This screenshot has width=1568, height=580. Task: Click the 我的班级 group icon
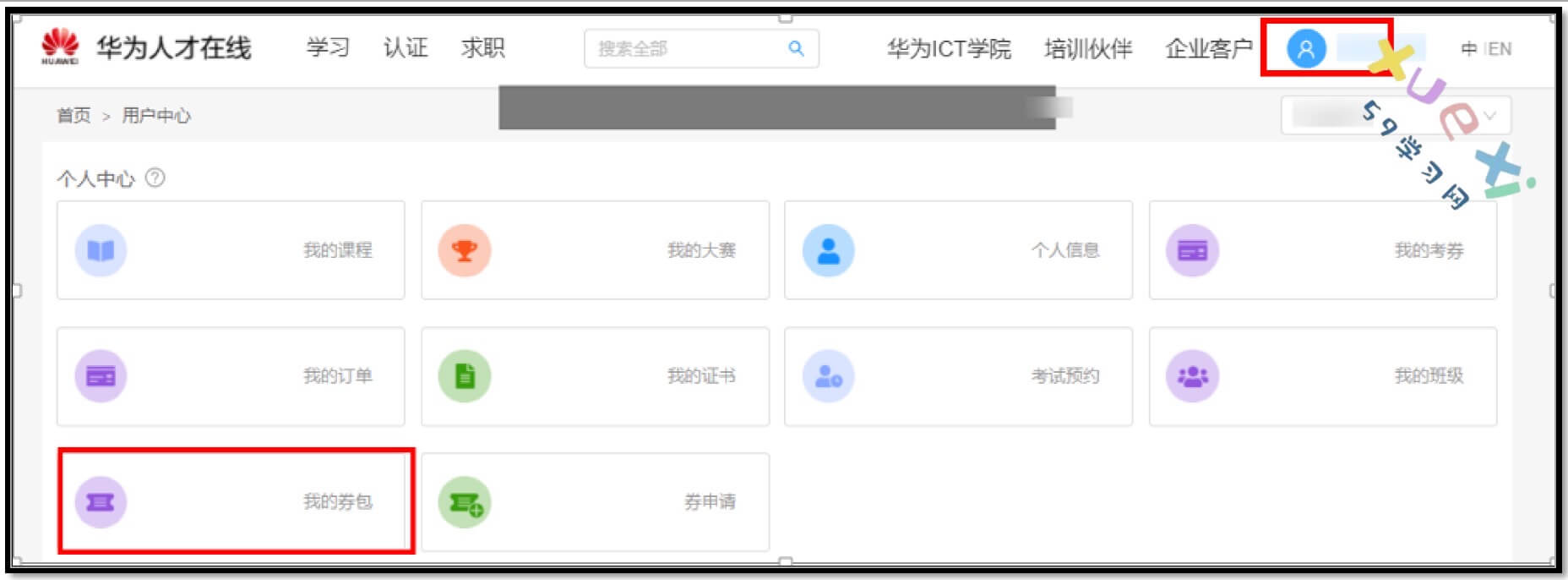[1192, 375]
